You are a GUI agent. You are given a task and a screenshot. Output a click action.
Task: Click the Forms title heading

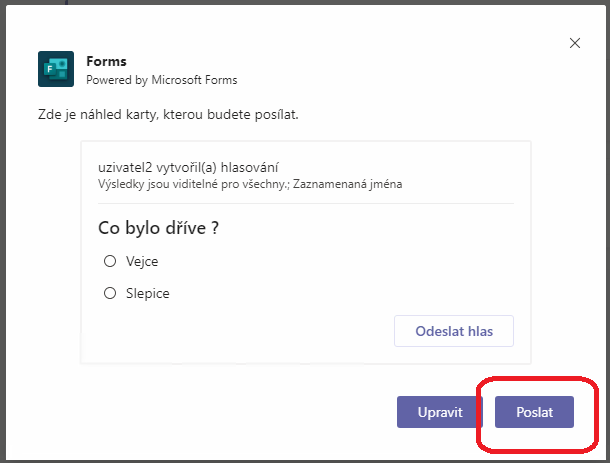(106, 61)
